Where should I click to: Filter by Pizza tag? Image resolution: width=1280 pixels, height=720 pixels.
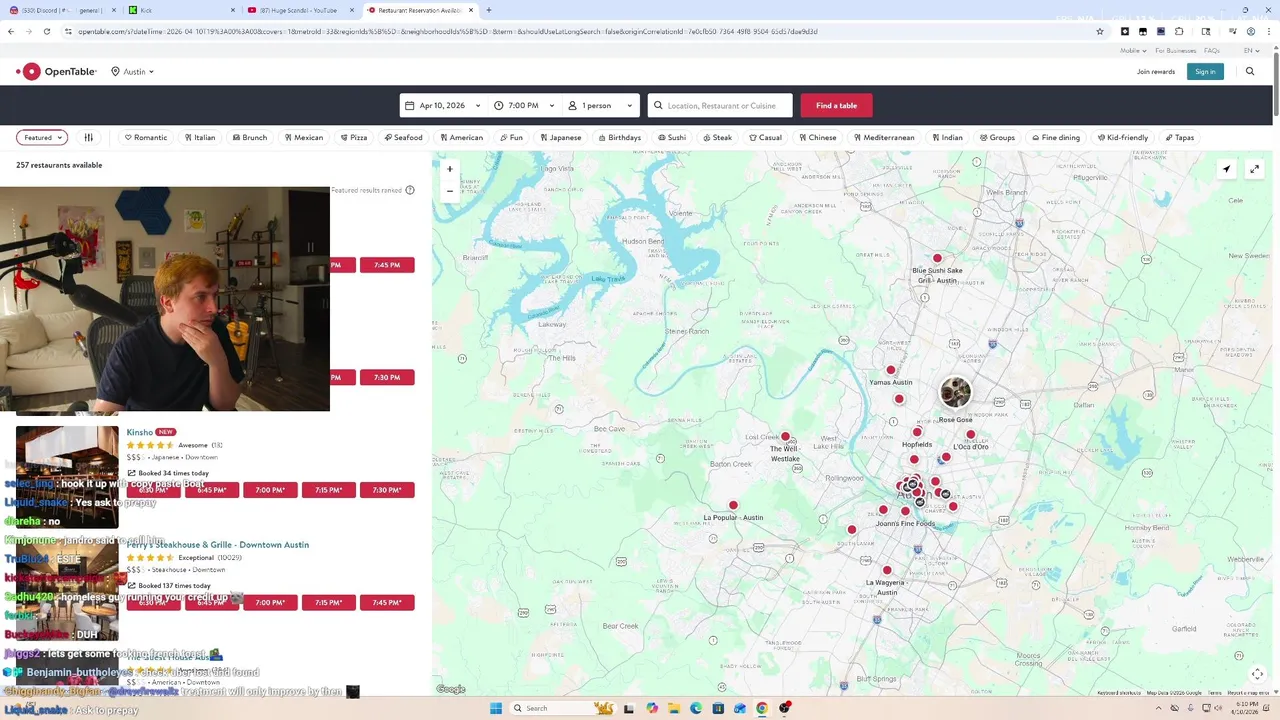click(x=354, y=137)
